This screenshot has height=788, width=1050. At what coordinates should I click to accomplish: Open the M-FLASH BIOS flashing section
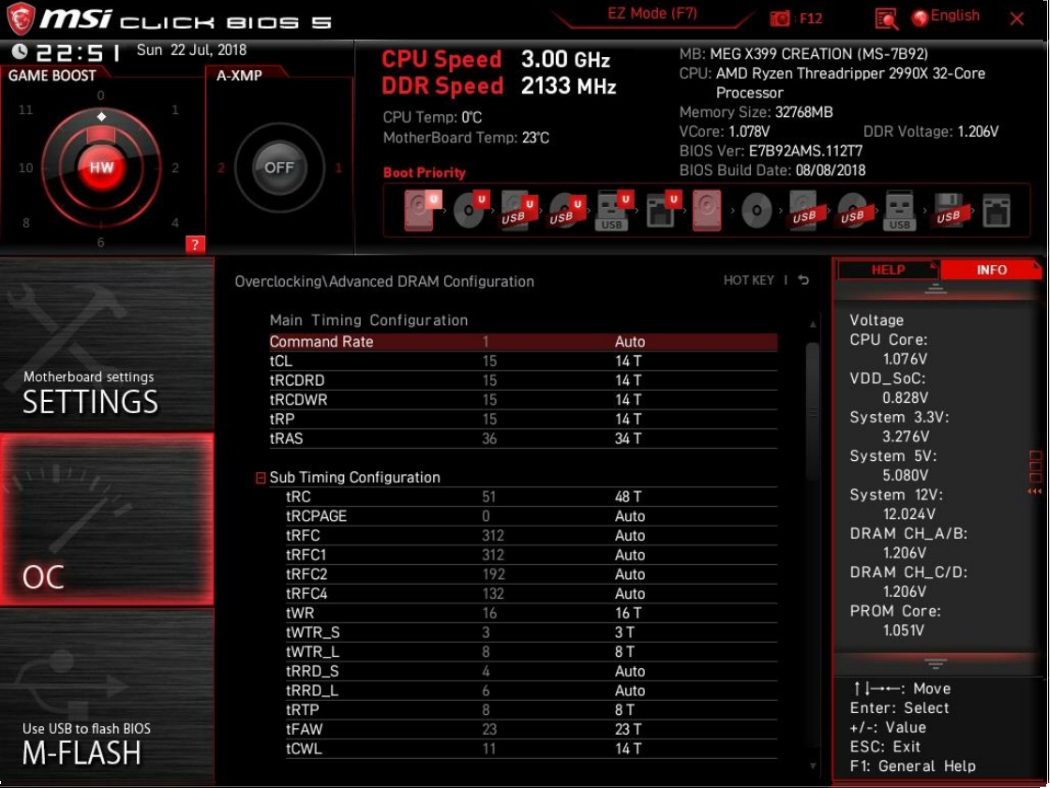coord(107,695)
